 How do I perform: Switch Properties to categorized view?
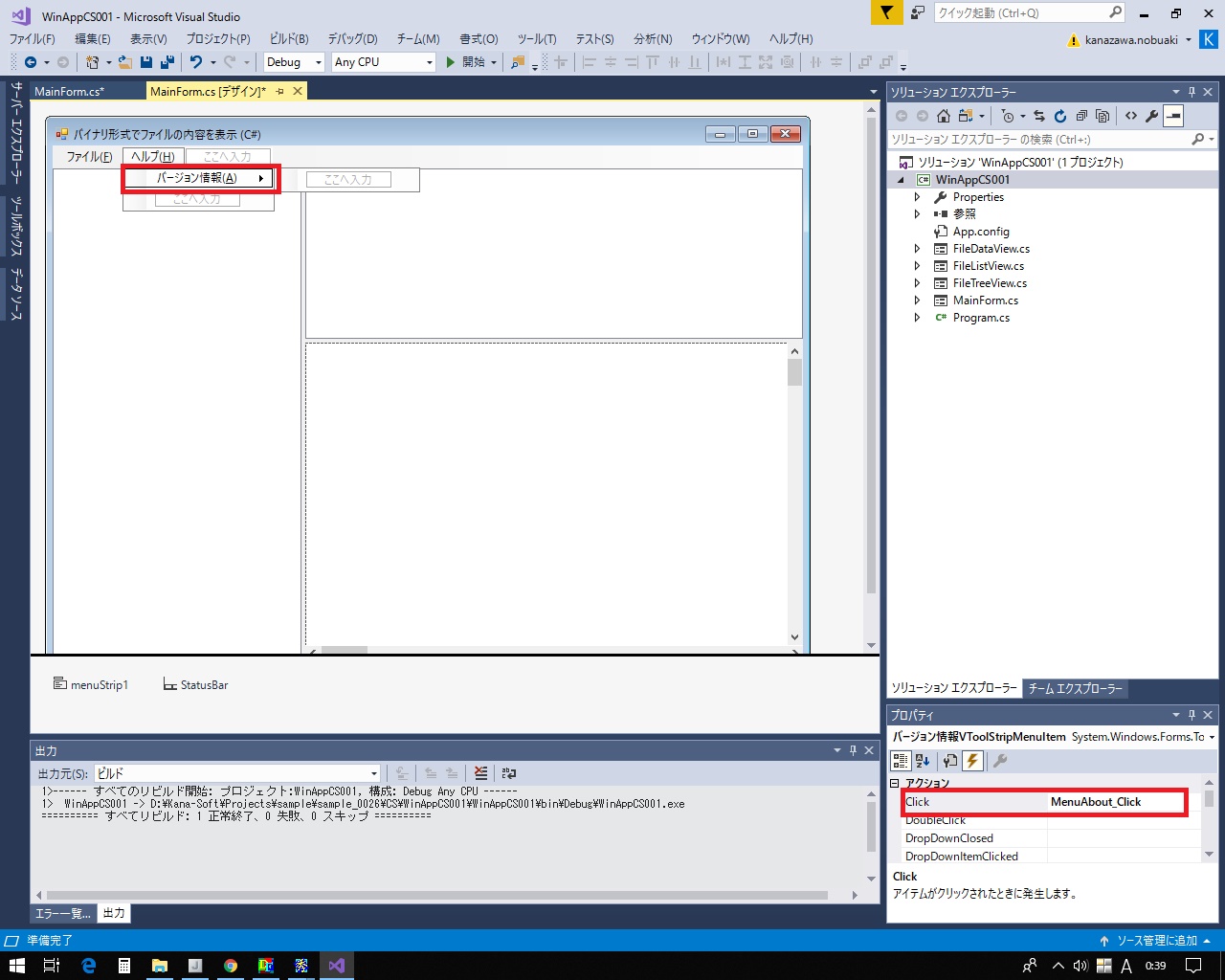coord(901,761)
